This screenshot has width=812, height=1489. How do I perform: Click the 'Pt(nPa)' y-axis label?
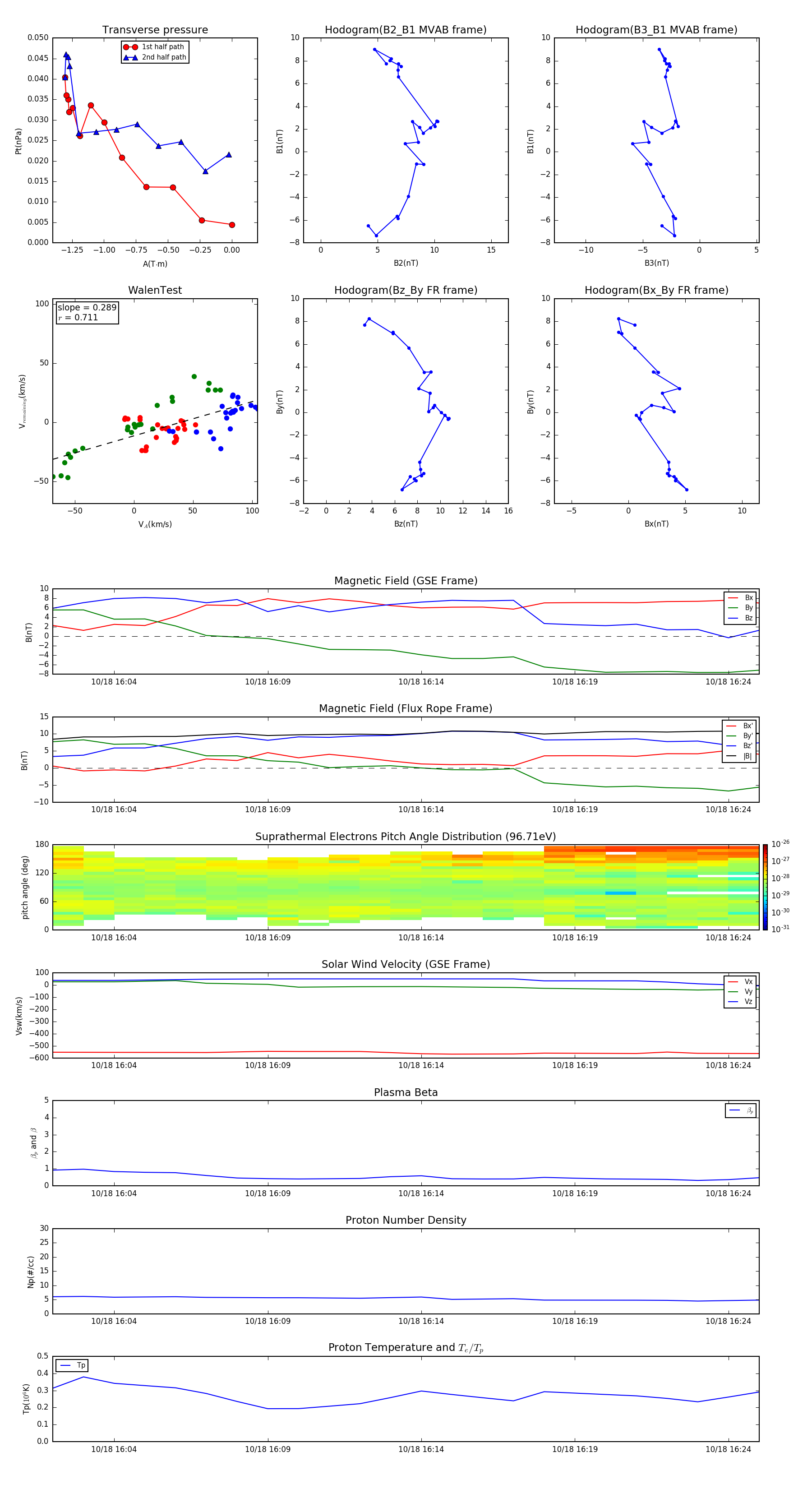click(18, 141)
